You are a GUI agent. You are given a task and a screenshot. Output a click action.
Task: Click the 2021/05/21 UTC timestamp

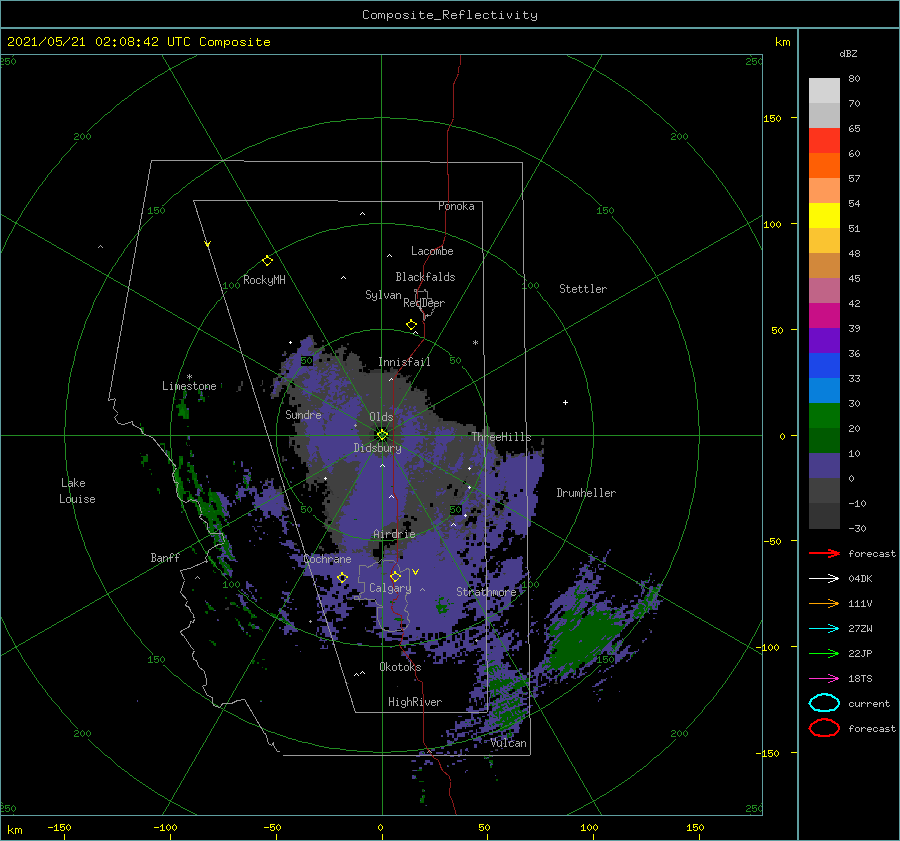[x=138, y=42]
